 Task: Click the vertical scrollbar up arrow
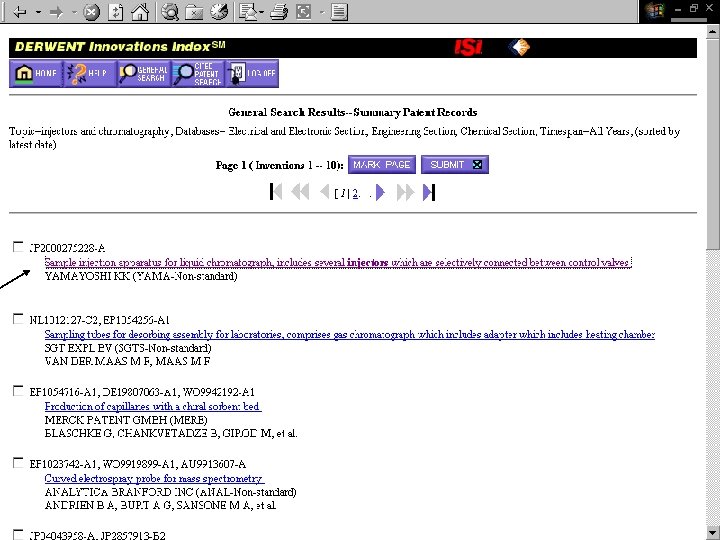[x=712, y=32]
